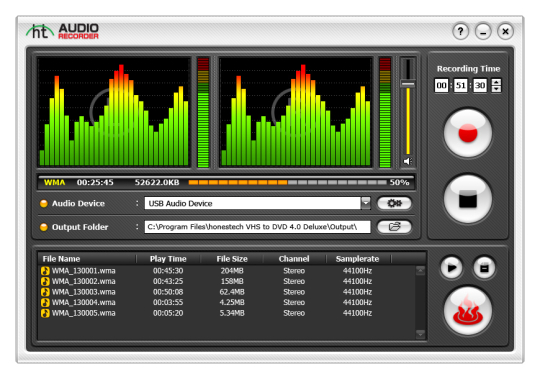Click file size 158MB cell
This screenshot has height=379, width=540.
[x=232, y=281]
